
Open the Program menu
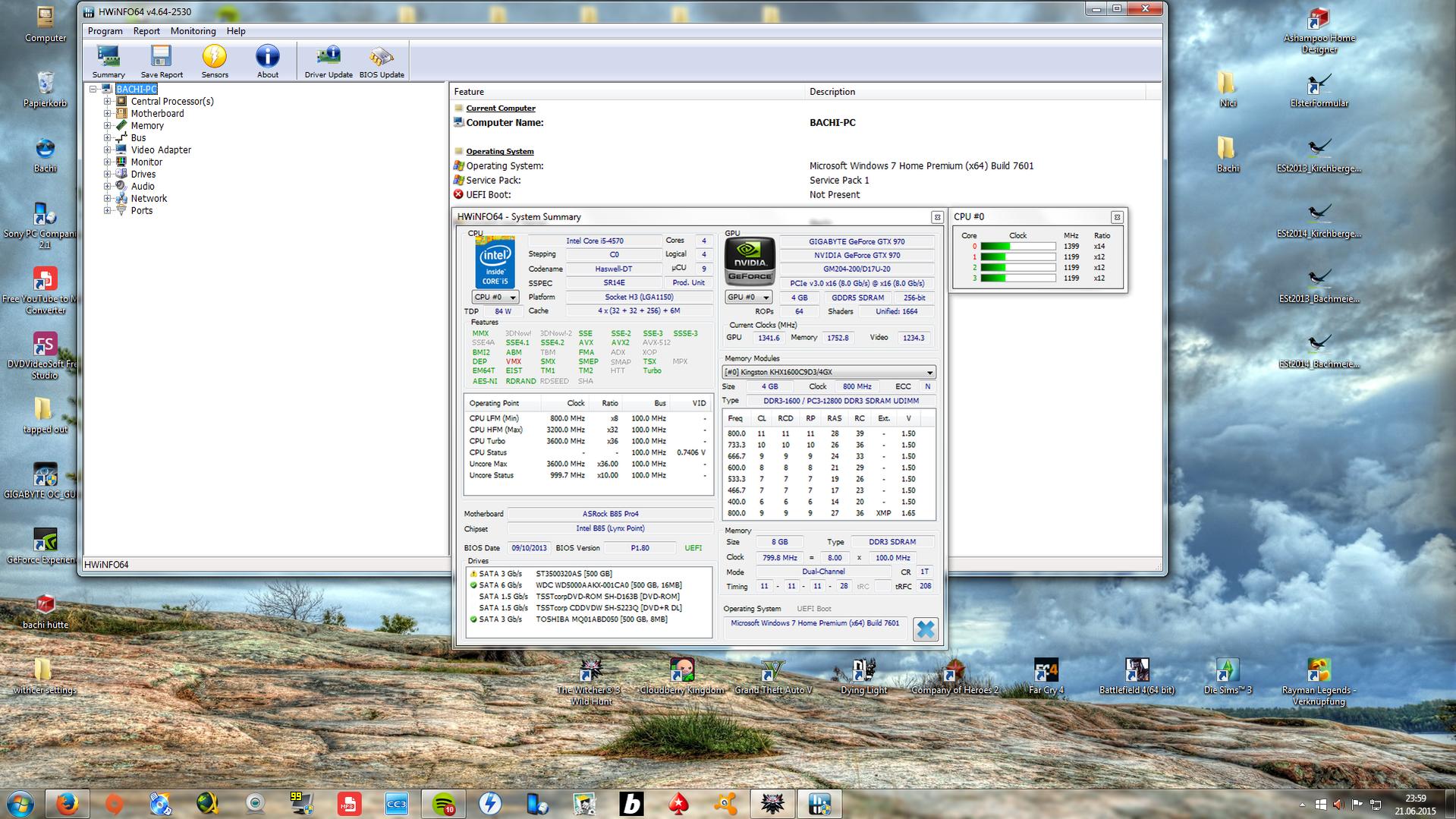pyautogui.click(x=105, y=31)
